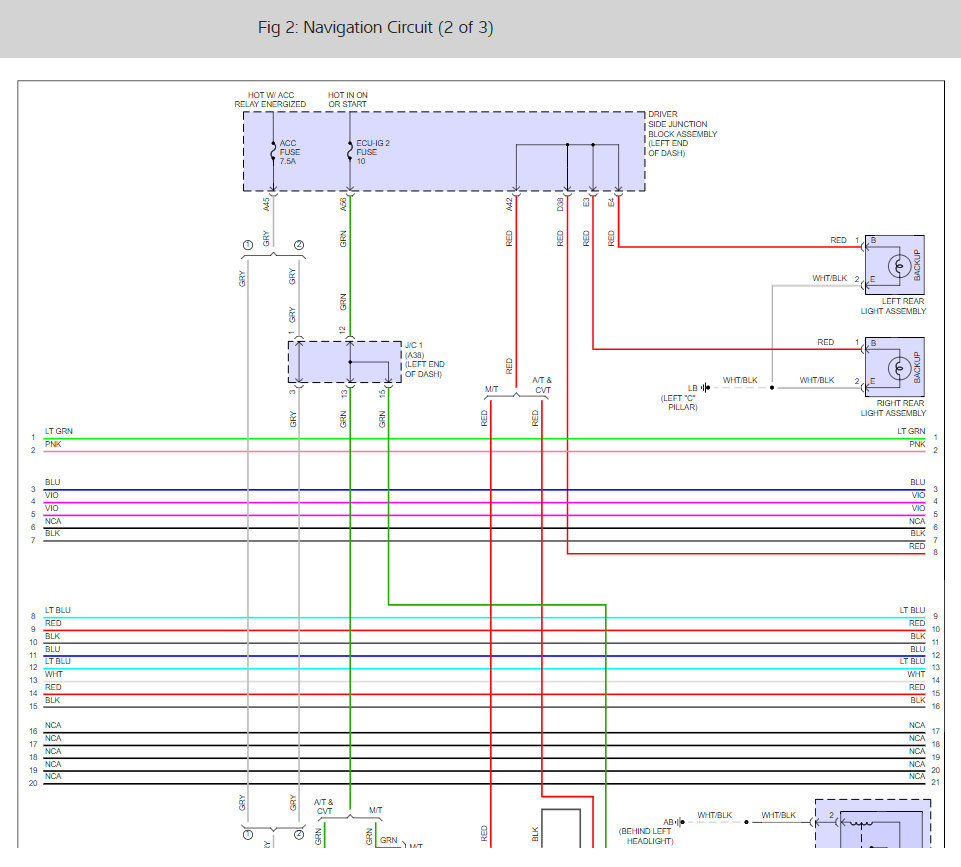The height and width of the screenshot is (867, 961).
Task: Click 'WHT/BLK' label at Left Rear Light pin 2
Action: [830, 278]
